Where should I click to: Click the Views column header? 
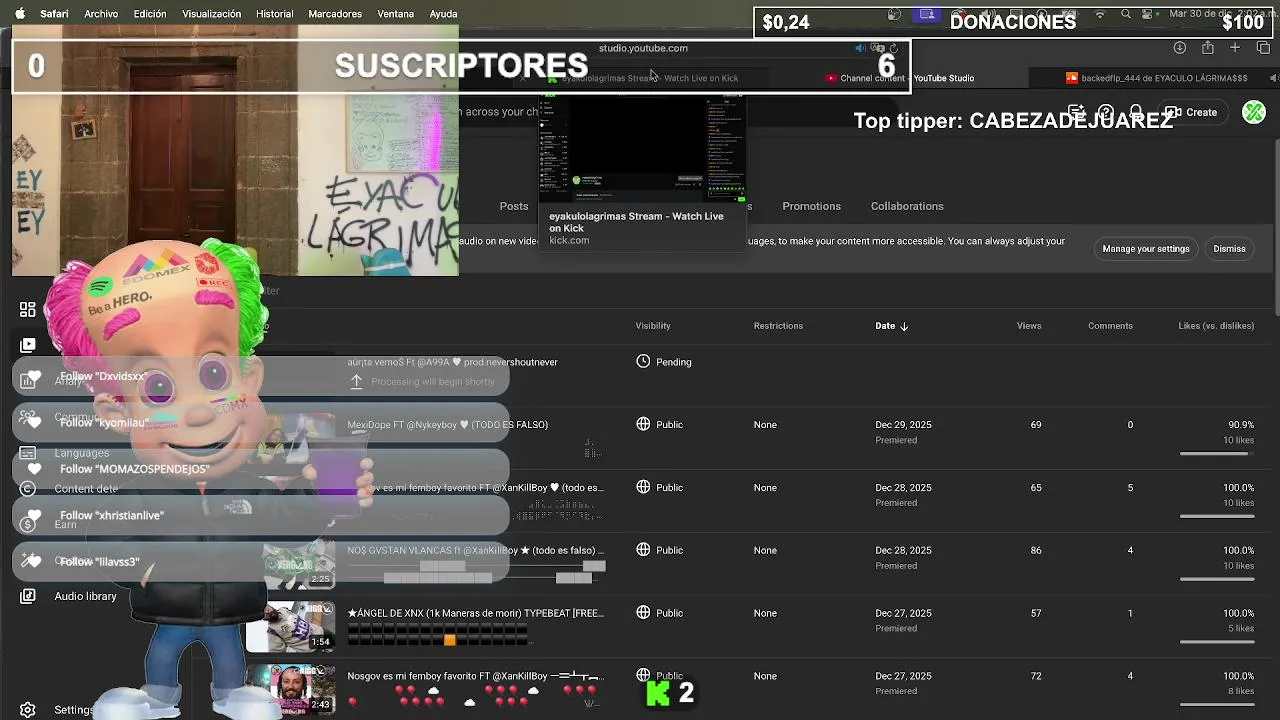point(1029,326)
